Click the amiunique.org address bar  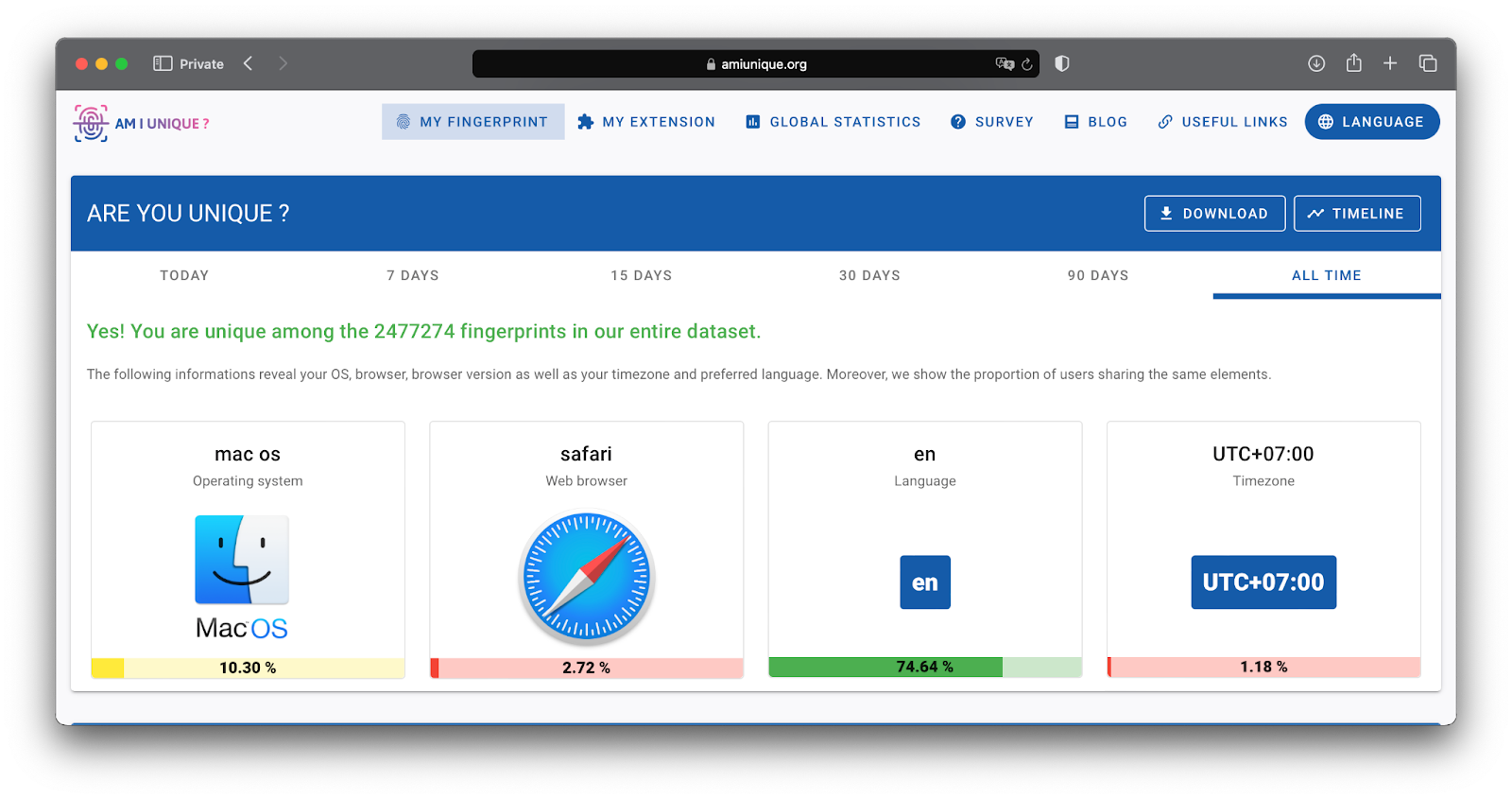coord(756,64)
